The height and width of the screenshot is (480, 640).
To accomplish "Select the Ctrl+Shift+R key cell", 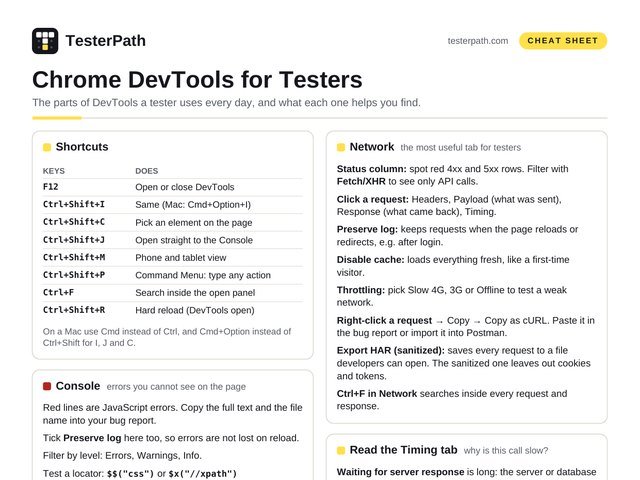I will click(x=74, y=310).
